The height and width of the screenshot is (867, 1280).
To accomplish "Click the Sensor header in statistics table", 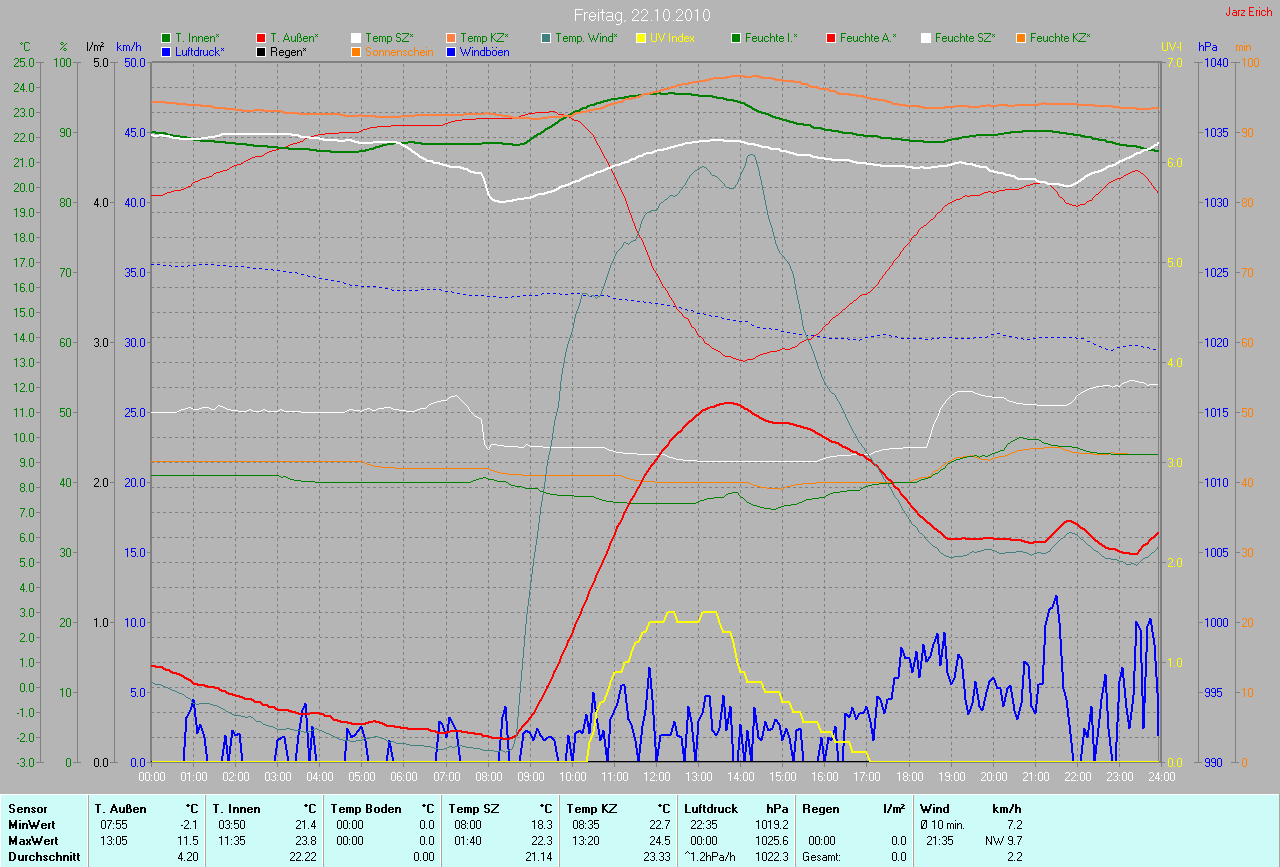I will tap(27, 809).
